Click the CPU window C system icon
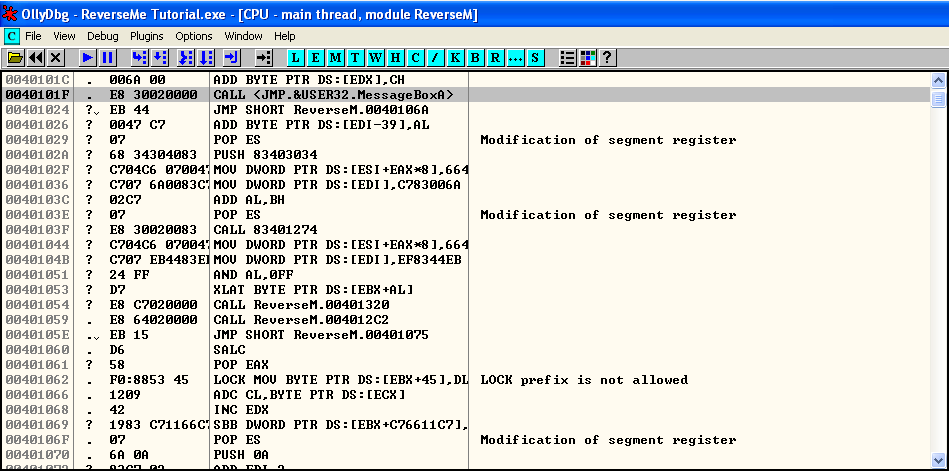Screen dimensions: 949x471 (11, 36)
